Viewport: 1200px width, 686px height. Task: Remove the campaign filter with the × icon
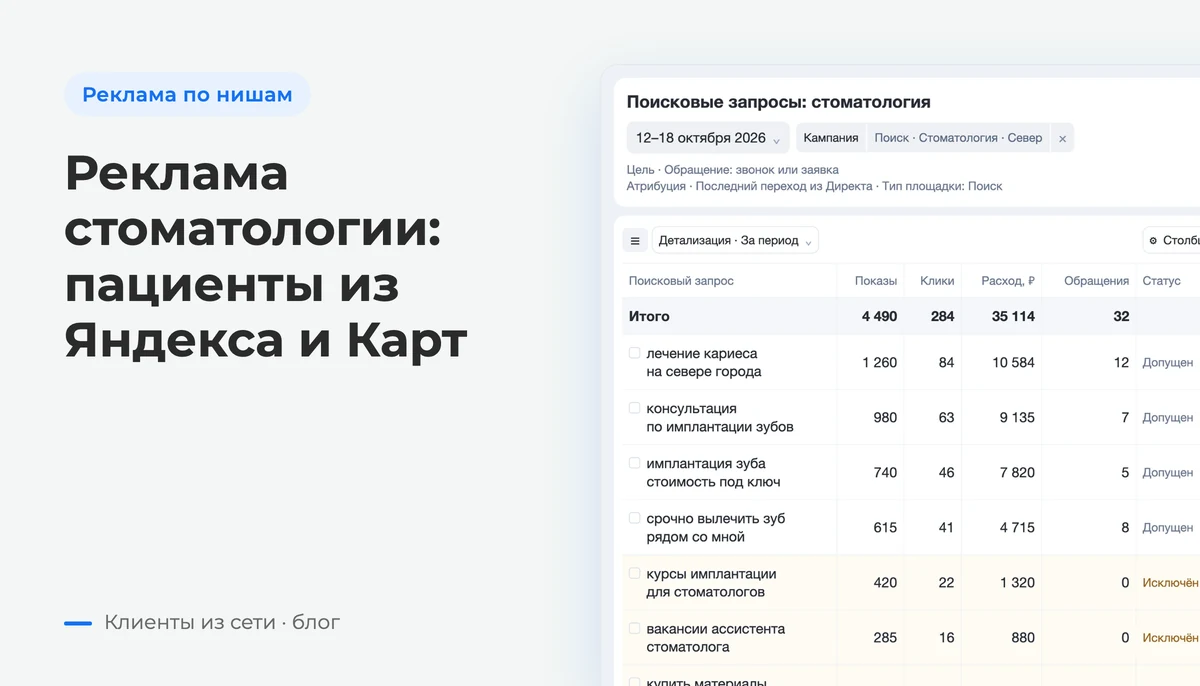(x=1062, y=139)
